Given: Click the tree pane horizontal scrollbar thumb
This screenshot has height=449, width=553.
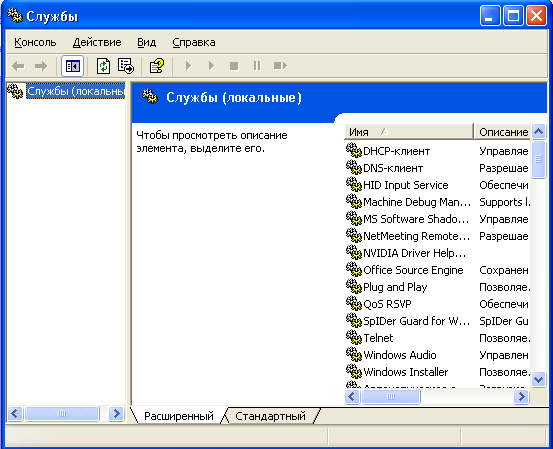Looking at the screenshot, I should click(x=62, y=413).
